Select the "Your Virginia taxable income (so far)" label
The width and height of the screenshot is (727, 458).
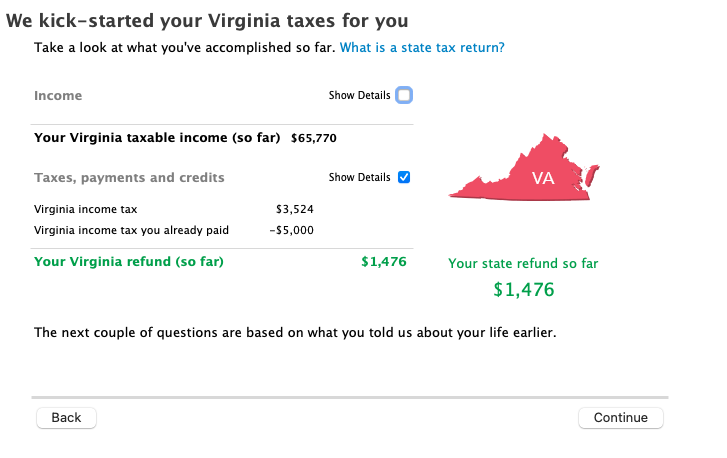[x=157, y=138]
